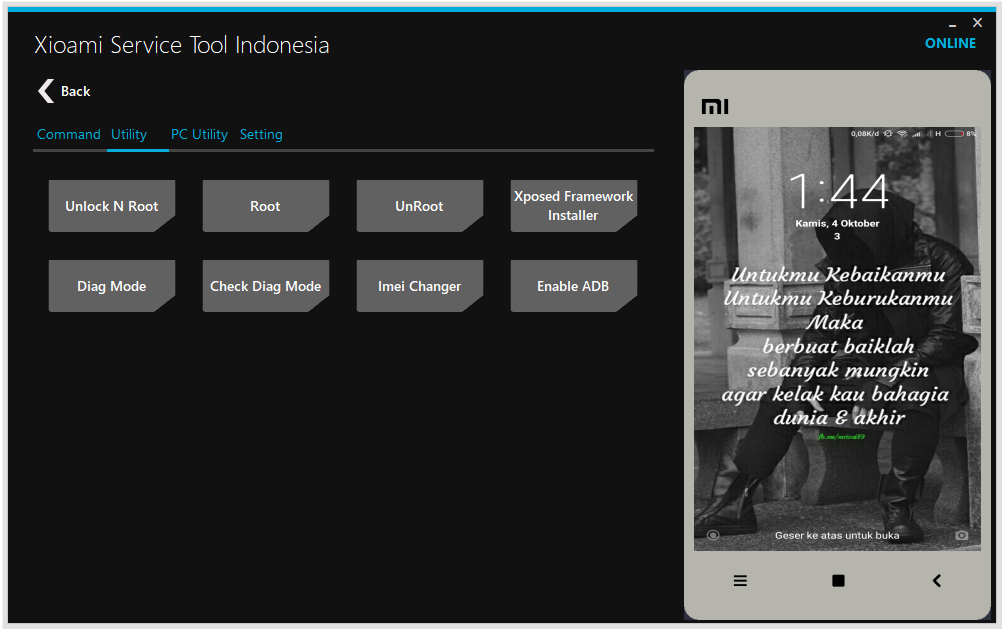
Task: Tap the phone home square icon
Action: pos(838,581)
